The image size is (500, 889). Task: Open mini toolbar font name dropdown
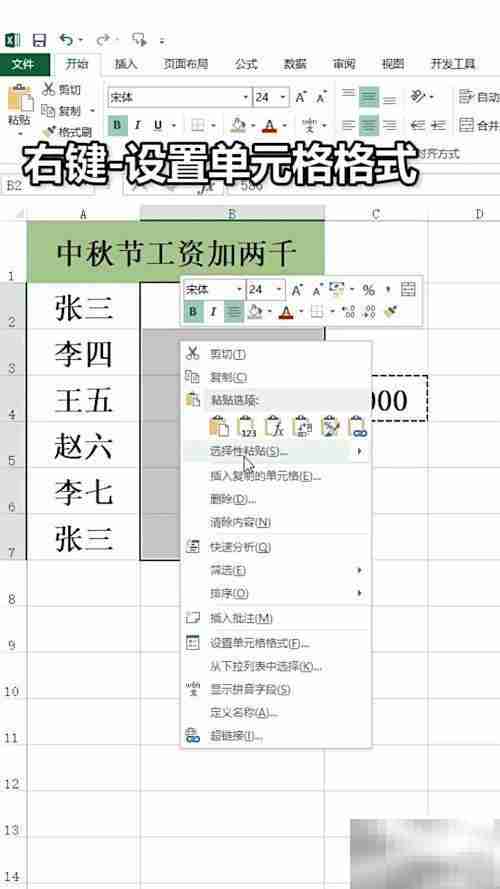tap(240, 290)
